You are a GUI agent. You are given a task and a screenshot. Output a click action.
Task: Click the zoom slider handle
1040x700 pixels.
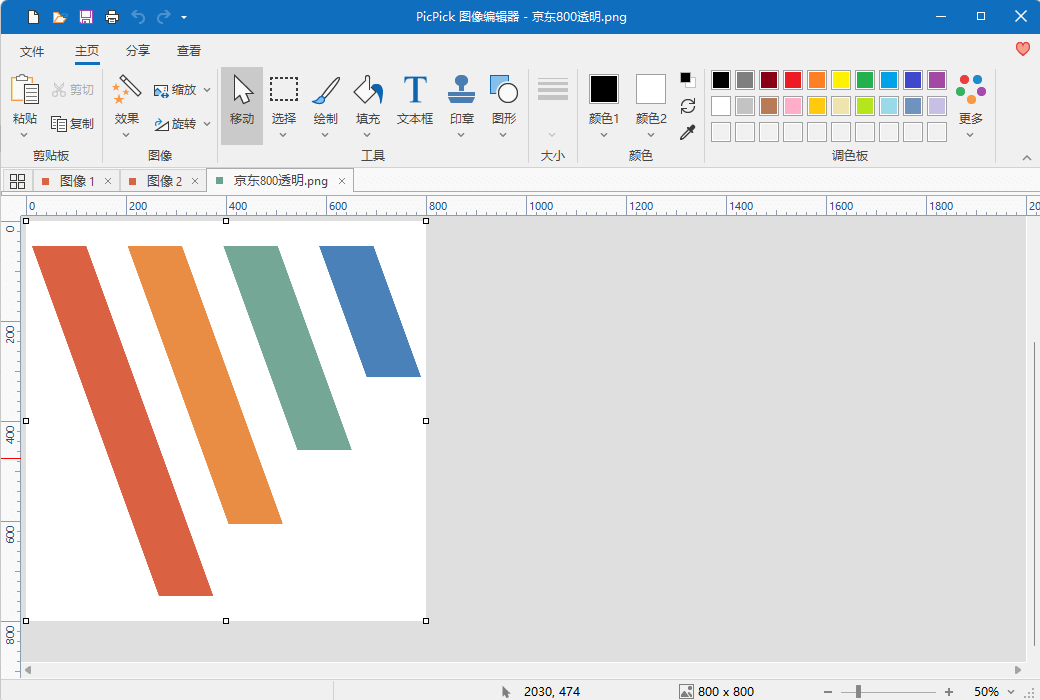(x=858, y=691)
